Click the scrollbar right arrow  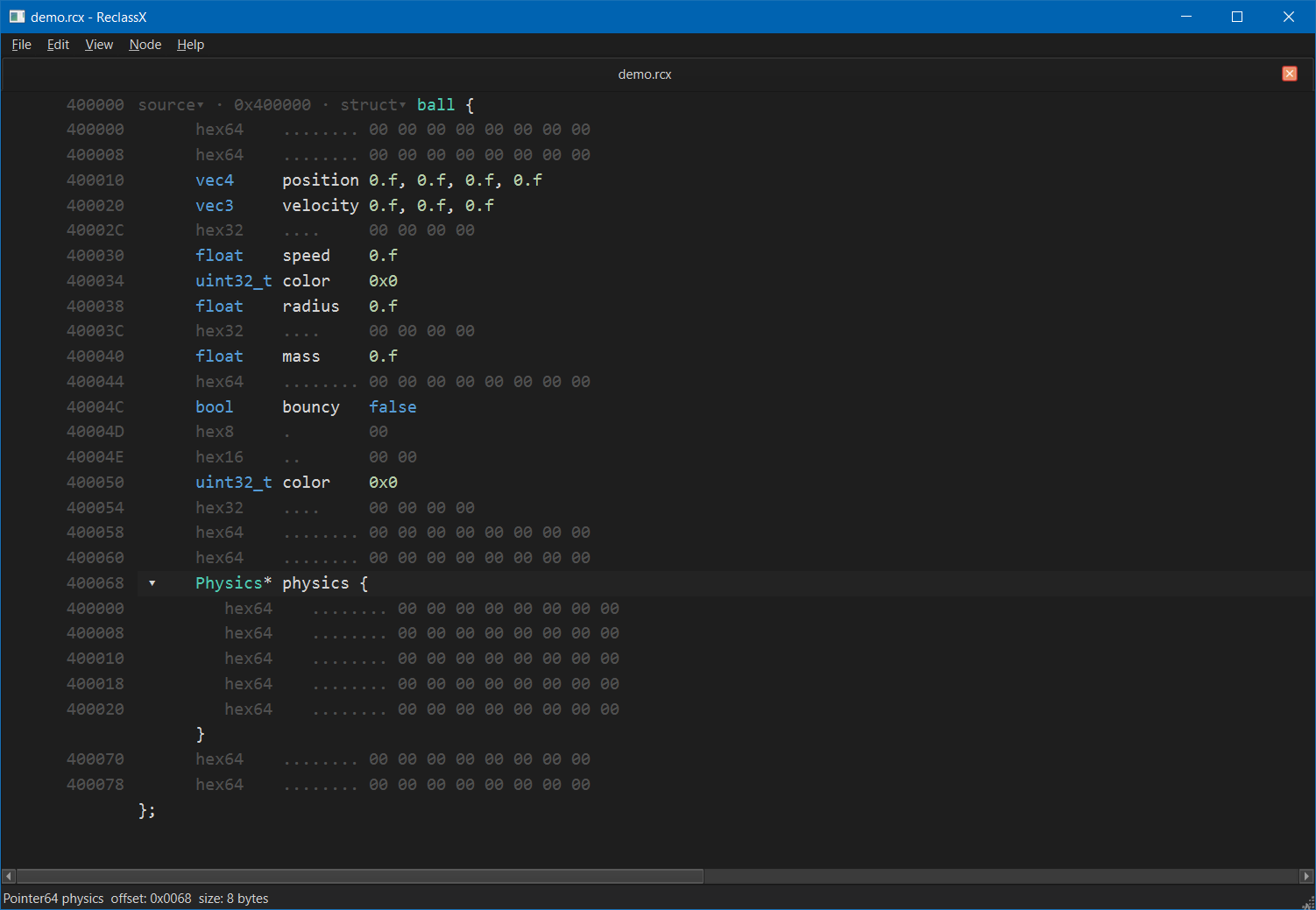click(1306, 876)
